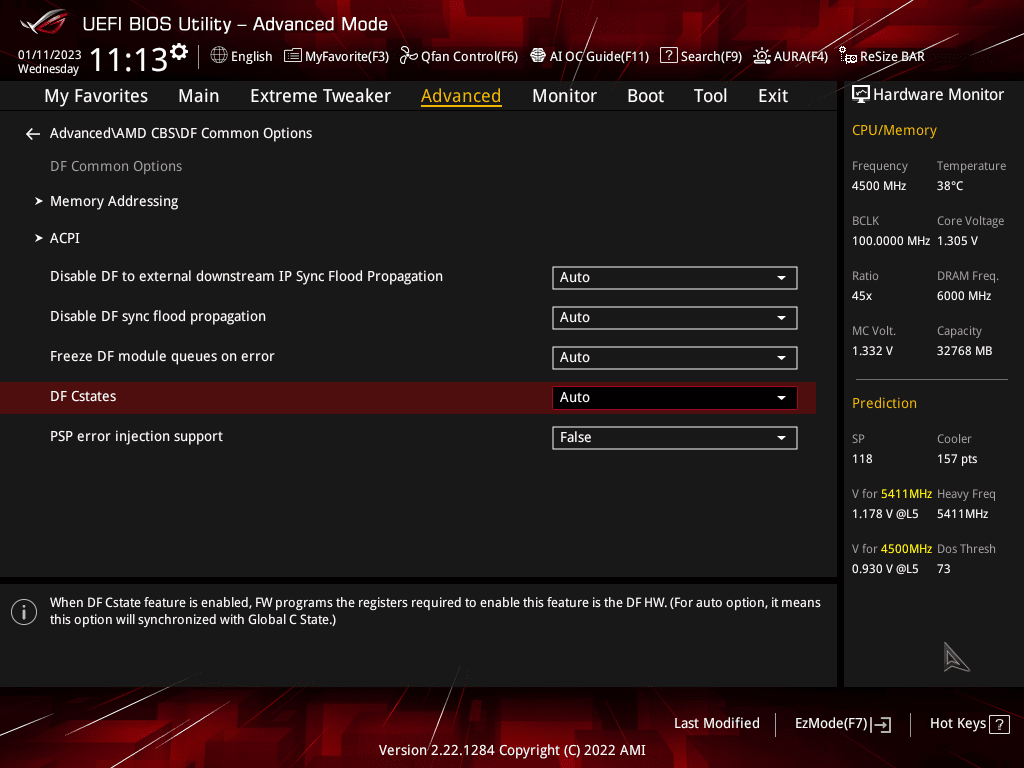Viewport: 1024px width, 768px height.
Task: Toggle the ReSize BAR icon
Action: coord(847,56)
